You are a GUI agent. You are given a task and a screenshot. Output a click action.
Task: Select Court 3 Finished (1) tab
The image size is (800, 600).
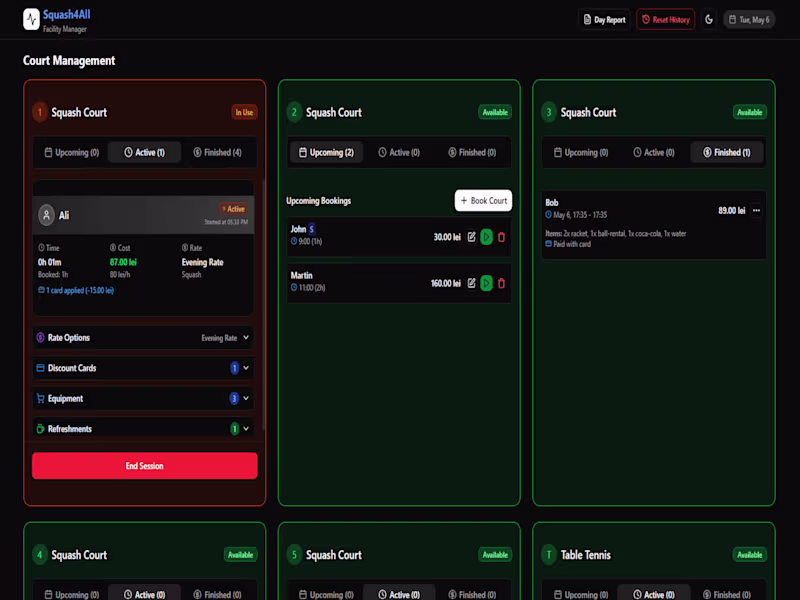(727, 152)
